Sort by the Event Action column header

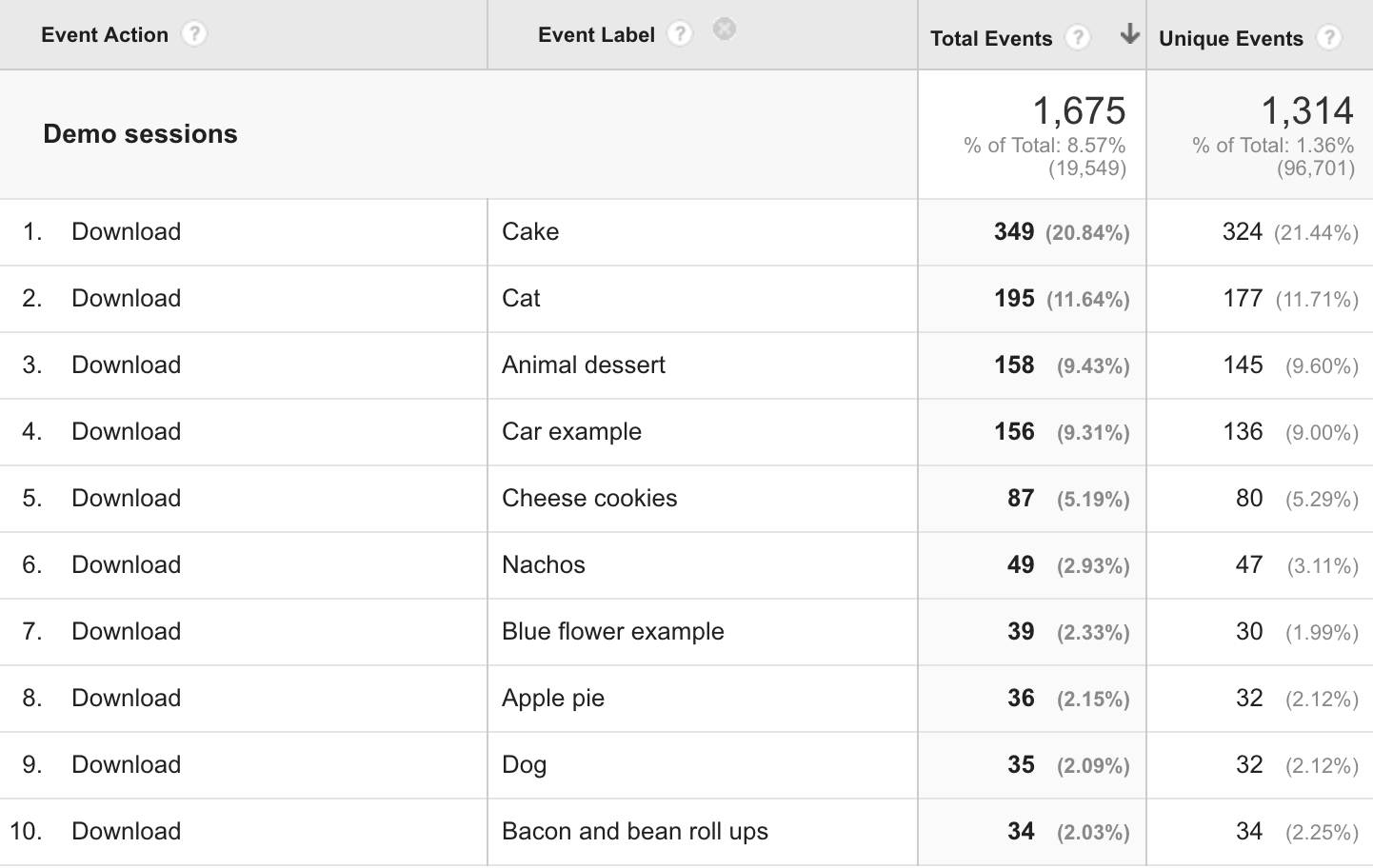[x=105, y=35]
